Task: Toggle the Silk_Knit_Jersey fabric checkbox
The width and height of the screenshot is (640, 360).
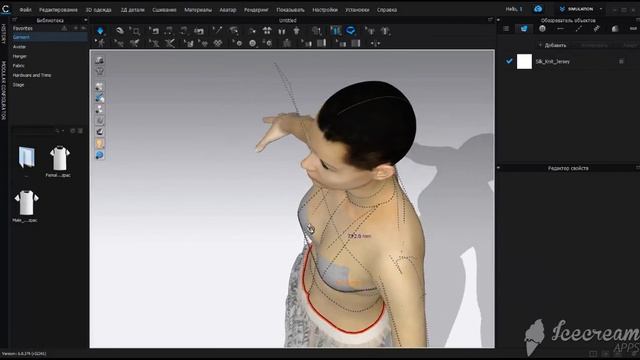Action: tap(509, 61)
